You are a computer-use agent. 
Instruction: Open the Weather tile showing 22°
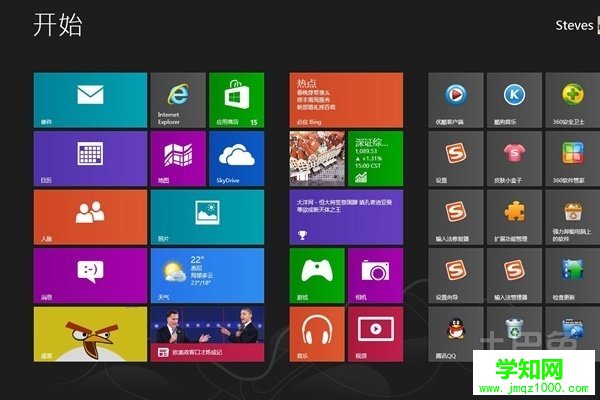pos(207,276)
